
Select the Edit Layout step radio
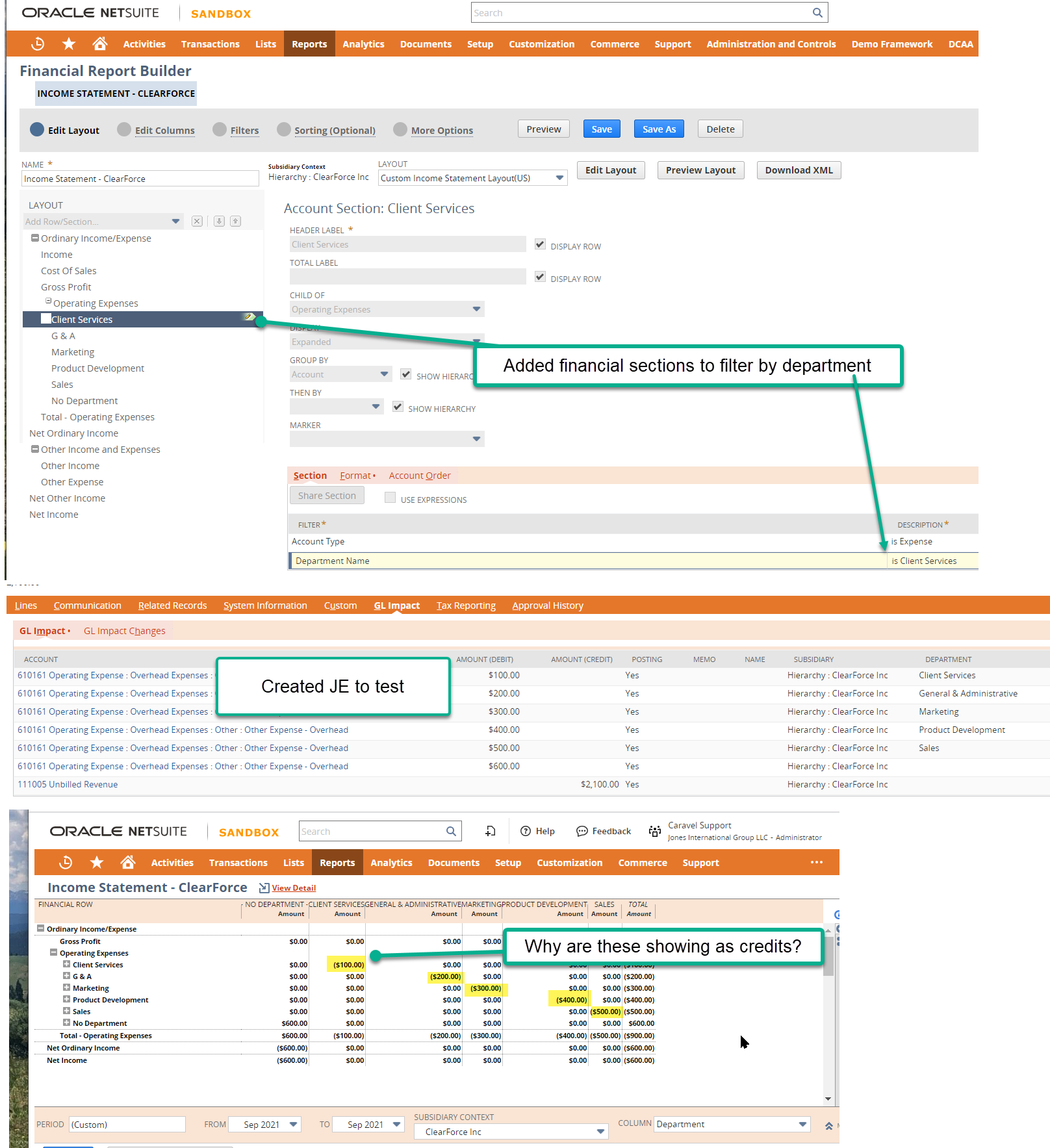pyautogui.click(x=37, y=129)
